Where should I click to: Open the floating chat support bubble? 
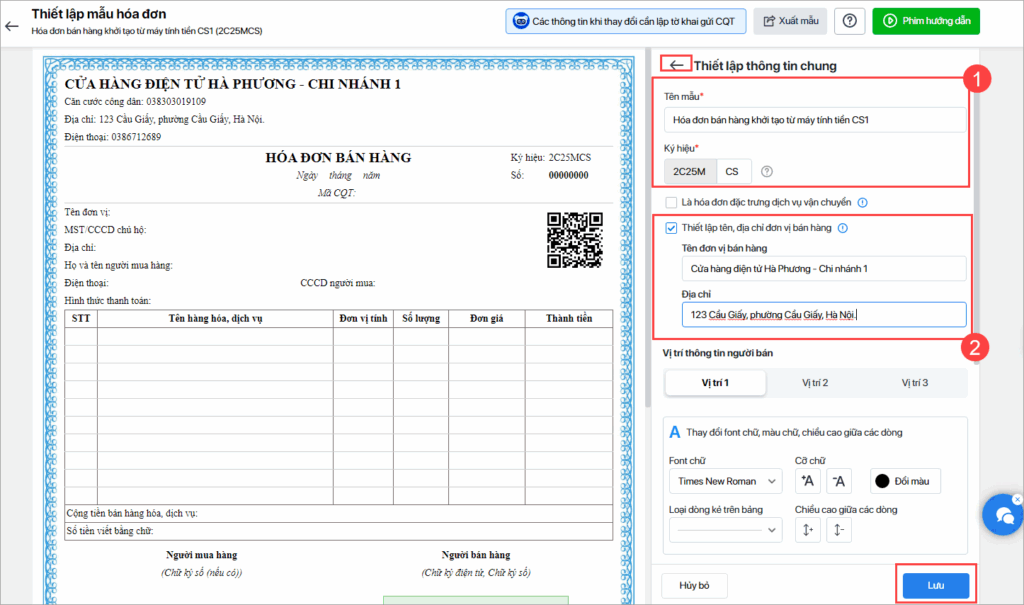pyautogui.click(x=1001, y=514)
